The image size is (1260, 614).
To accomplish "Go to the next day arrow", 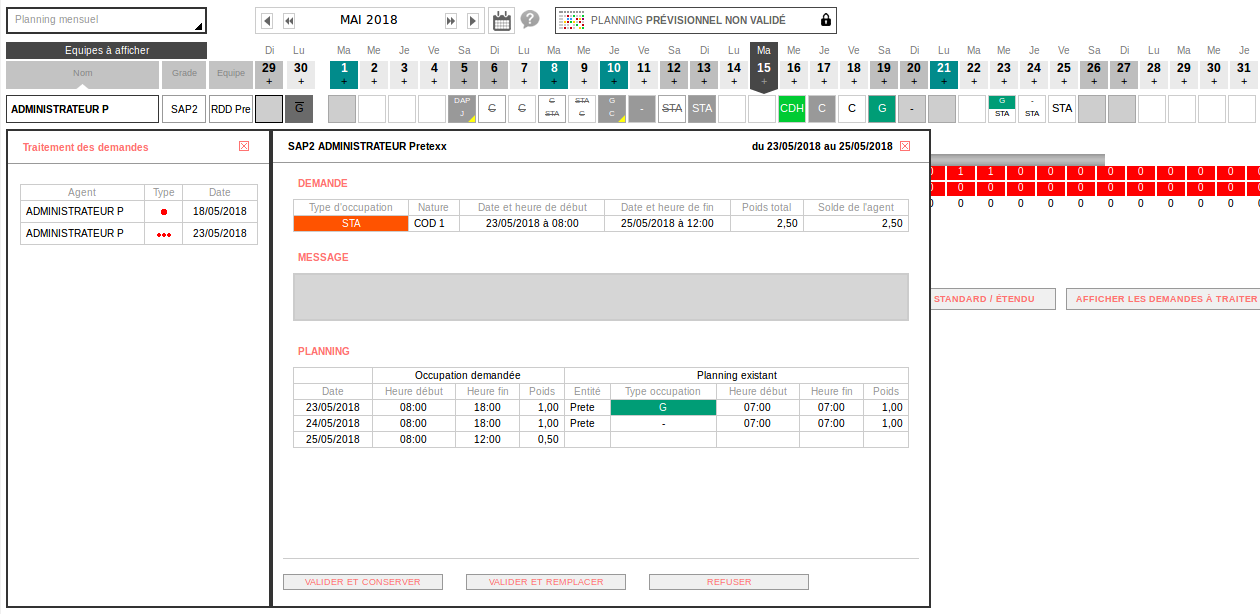I will pyautogui.click(x=473, y=20).
